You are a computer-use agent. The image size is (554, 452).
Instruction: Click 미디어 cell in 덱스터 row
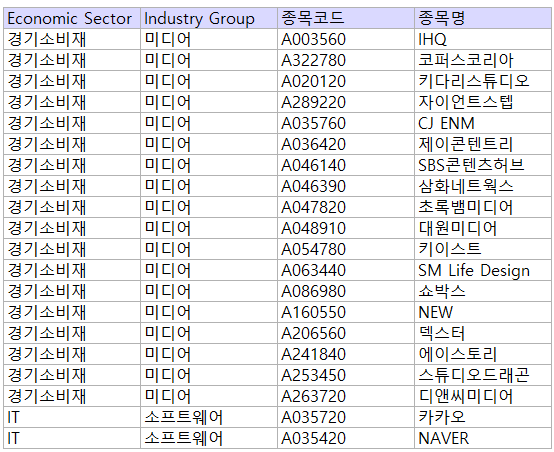pyautogui.click(x=209, y=333)
